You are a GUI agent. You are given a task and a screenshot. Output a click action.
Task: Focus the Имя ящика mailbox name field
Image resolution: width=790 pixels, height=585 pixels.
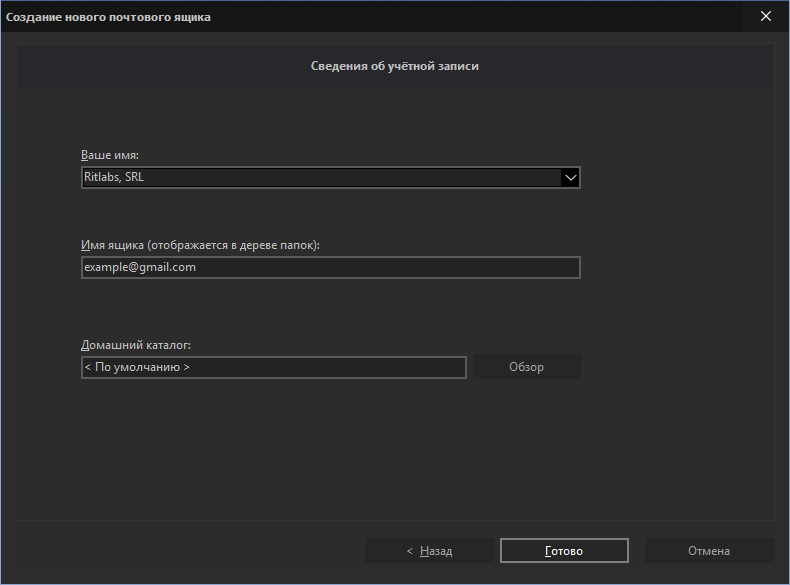click(x=331, y=267)
